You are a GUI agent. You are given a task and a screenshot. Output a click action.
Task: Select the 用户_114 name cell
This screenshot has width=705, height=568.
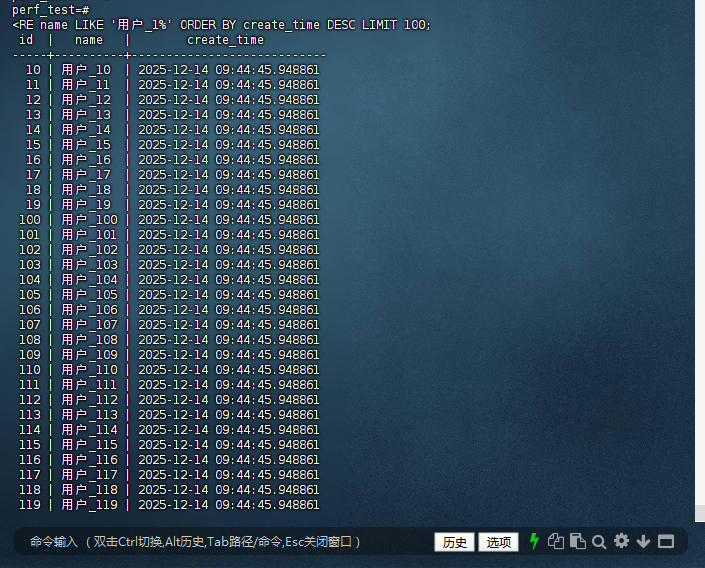(89, 429)
